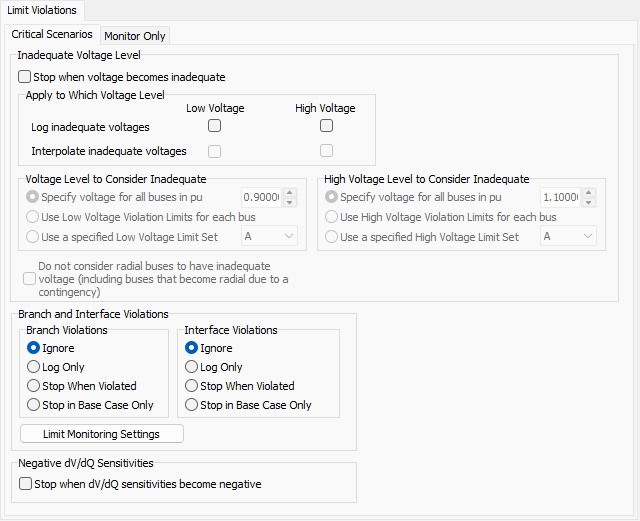The image size is (640, 521).
Task: Select the Critical Scenarios tab
Action: click(x=52, y=35)
